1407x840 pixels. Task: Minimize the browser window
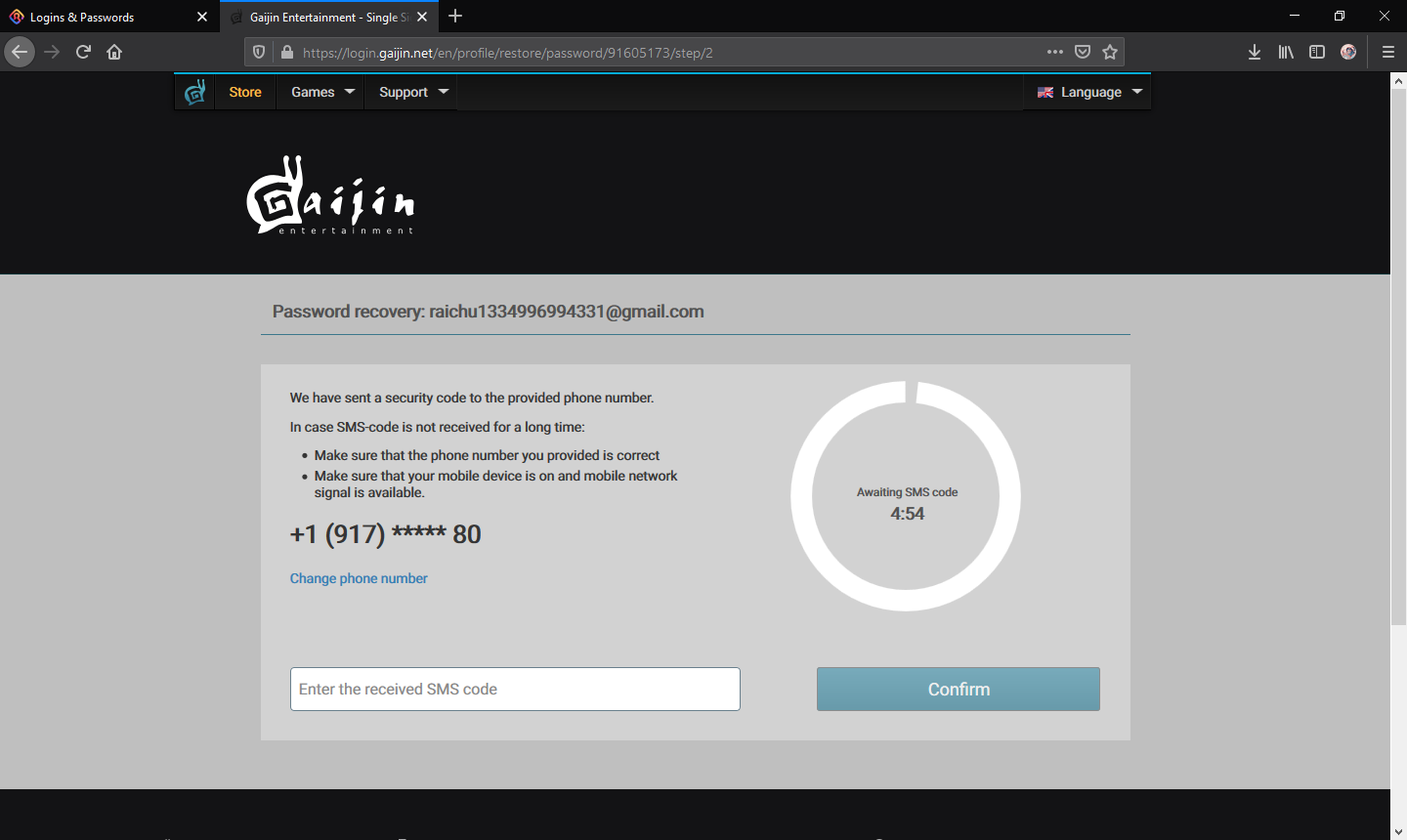point(1295,16)
